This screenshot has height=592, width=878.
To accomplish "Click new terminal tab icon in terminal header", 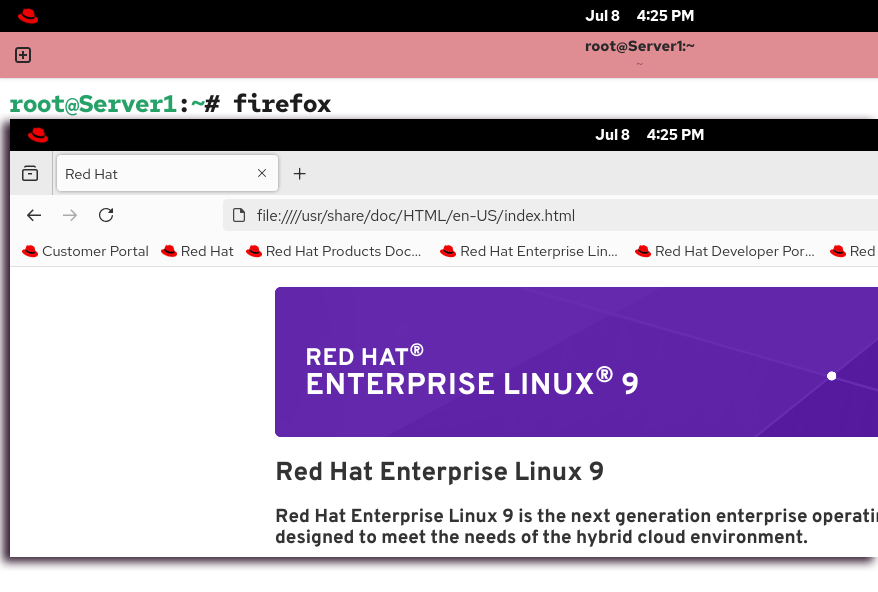I will coord(23,55).
